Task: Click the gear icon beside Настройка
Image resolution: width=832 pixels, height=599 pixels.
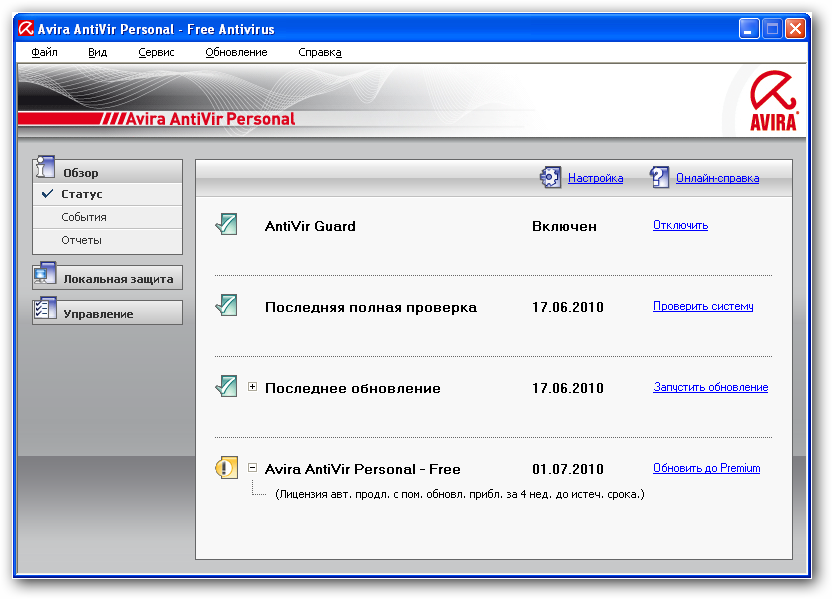Action: 550,177
